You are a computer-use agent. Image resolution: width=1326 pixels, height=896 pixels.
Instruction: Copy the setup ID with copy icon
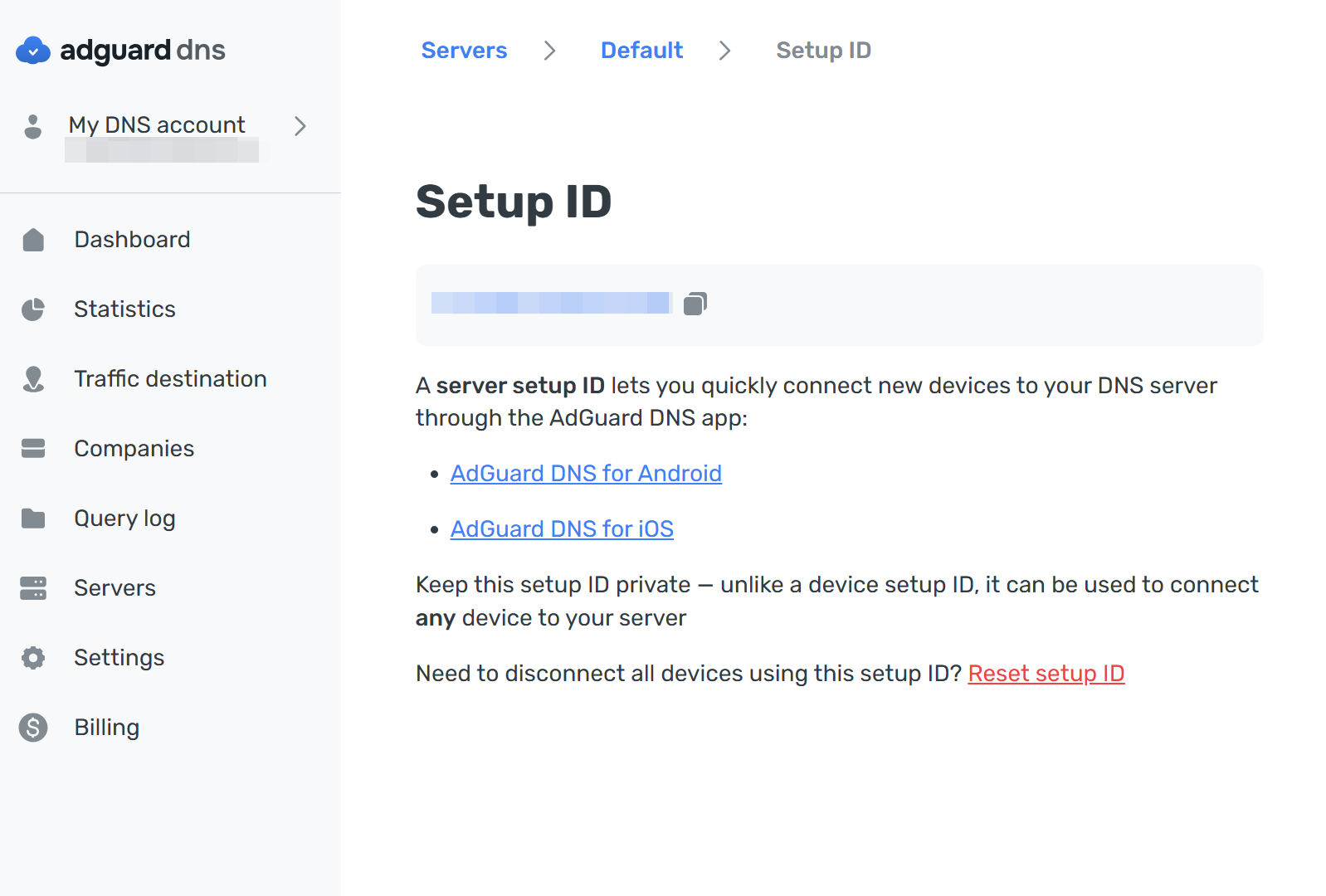tap(695, 304)
